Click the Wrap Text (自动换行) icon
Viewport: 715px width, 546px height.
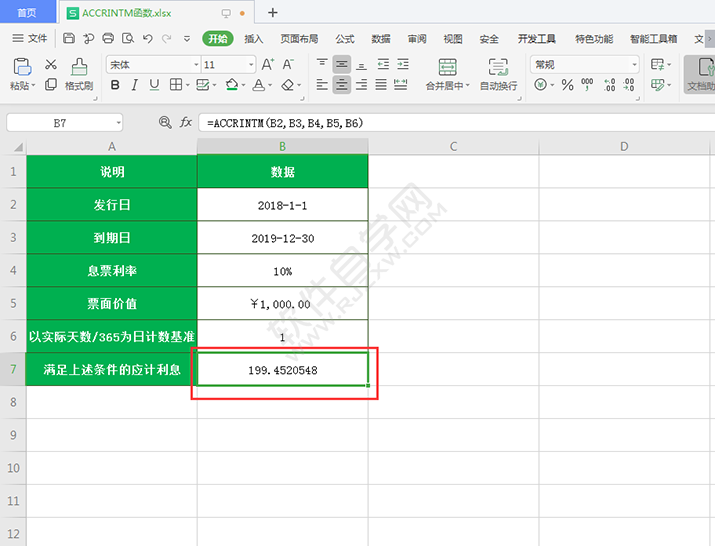tap(498, 68)
